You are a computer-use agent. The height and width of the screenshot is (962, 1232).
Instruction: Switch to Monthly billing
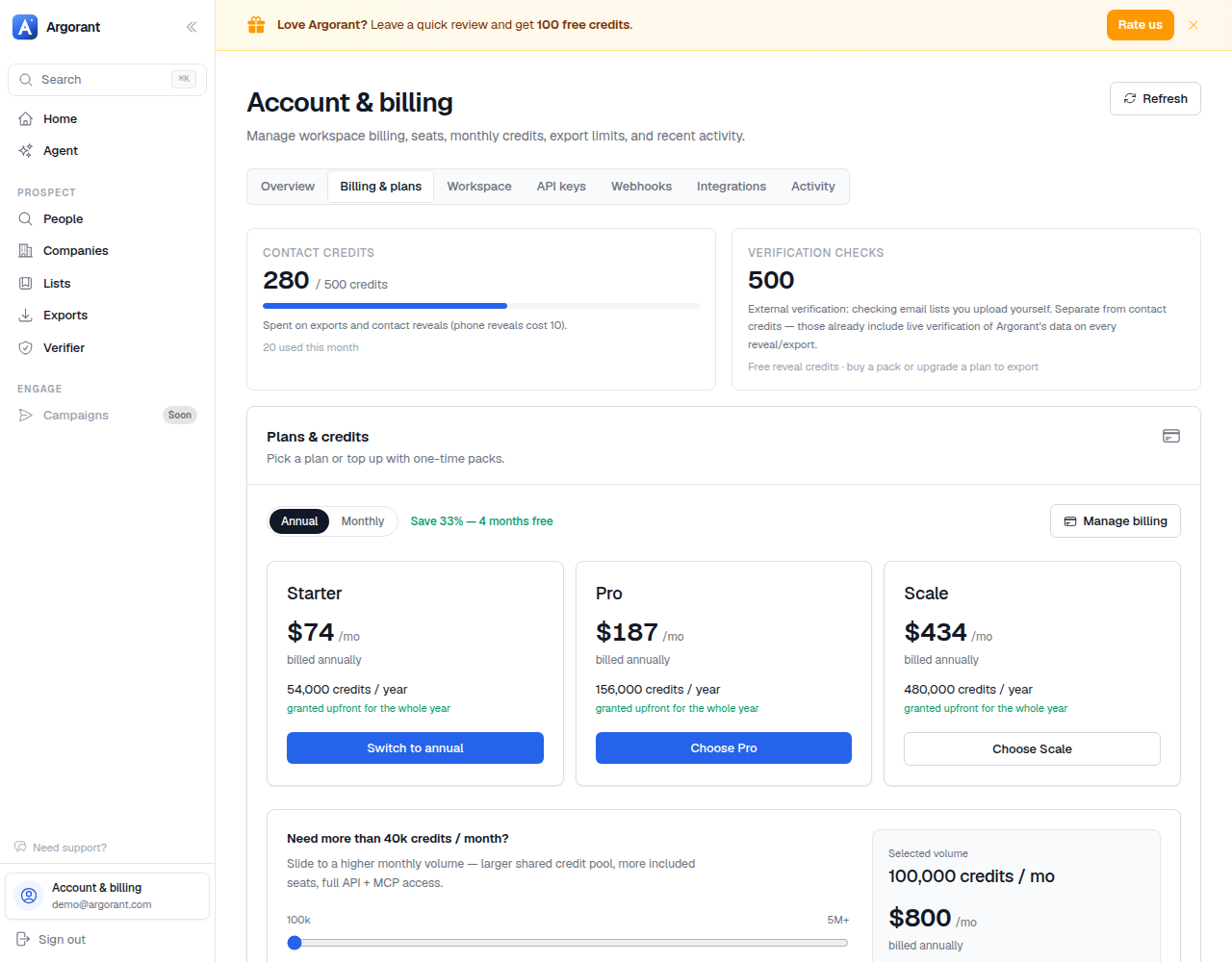tap(363, 521)
